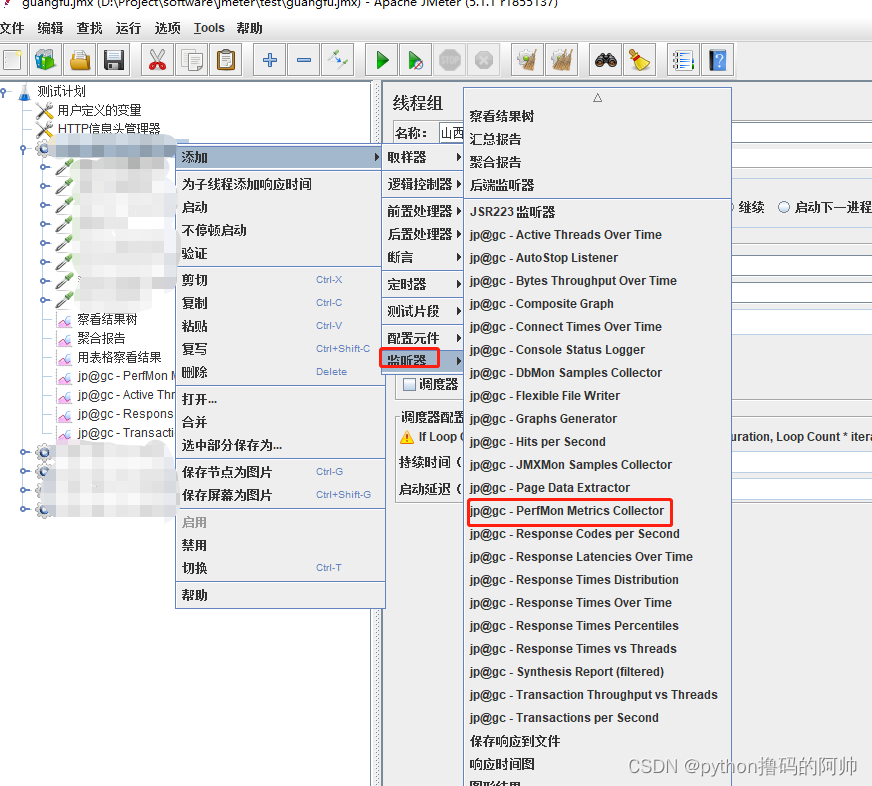Viewport: 872px width, 786px height.
Task: Select 察看结果树 listener in tree
Action: (107, 319)
